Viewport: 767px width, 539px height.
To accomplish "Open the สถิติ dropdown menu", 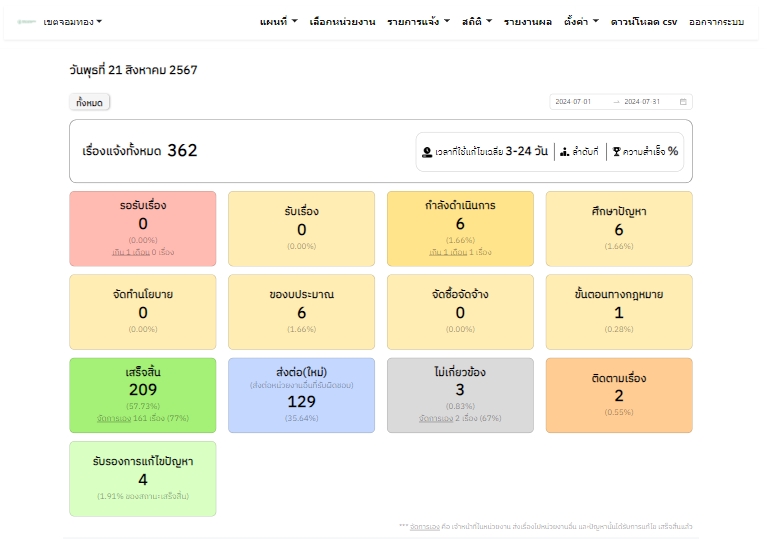I will [477, 21].
